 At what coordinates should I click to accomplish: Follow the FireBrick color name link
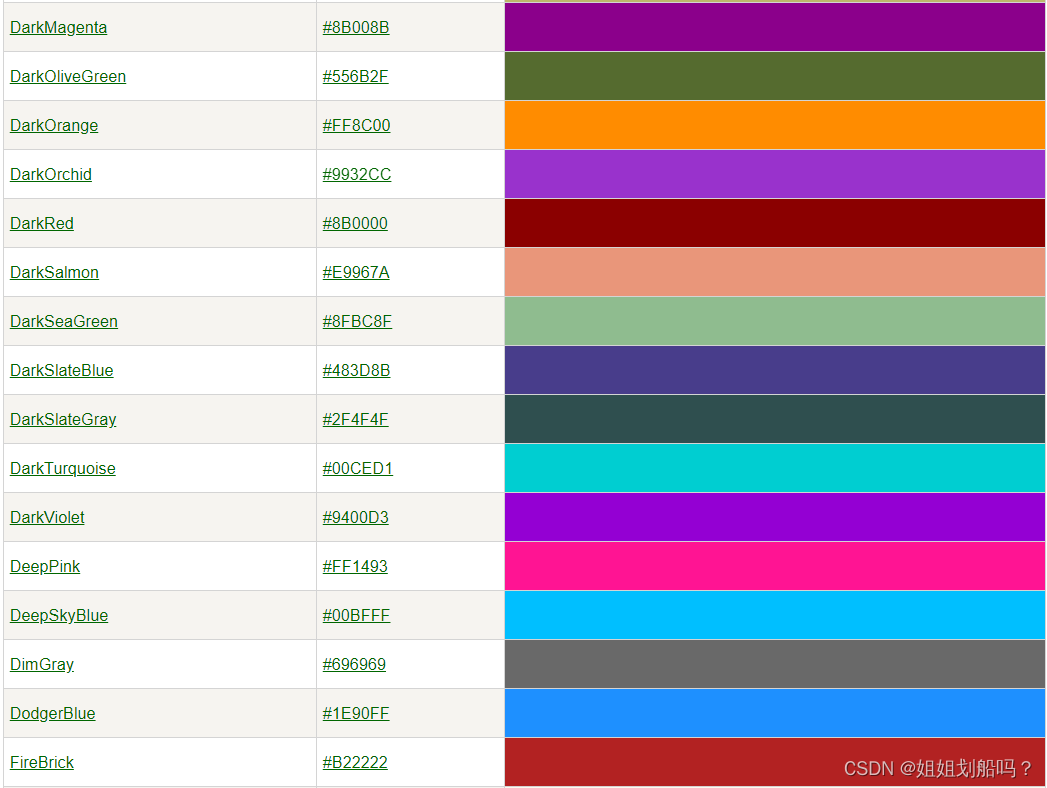point(41,763)
